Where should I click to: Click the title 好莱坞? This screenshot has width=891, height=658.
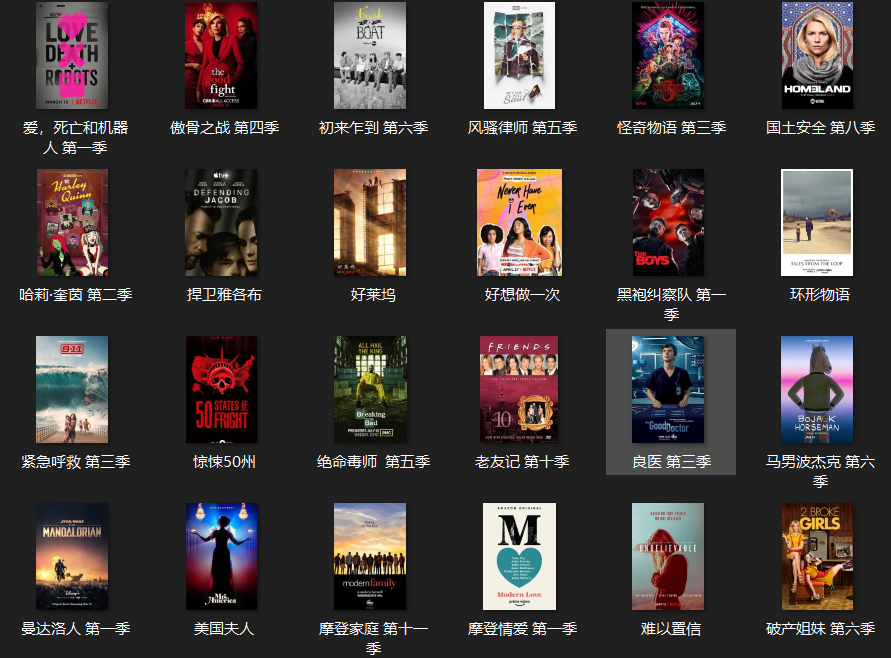373,295
